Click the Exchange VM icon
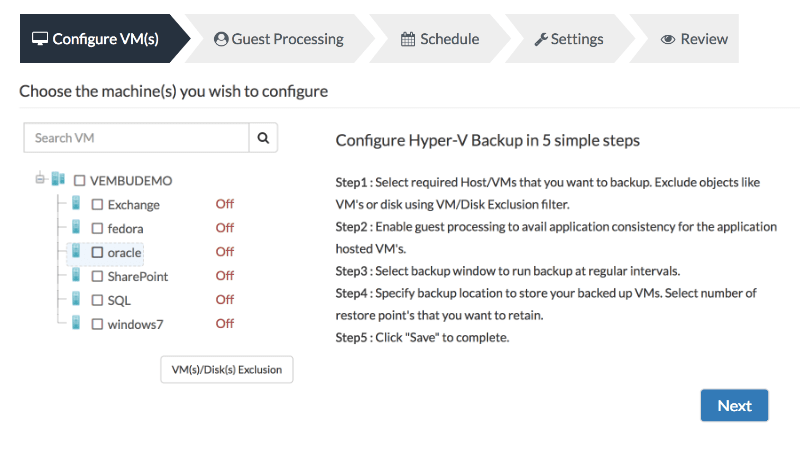Viewport: 800px width, 450px height. 76,203
